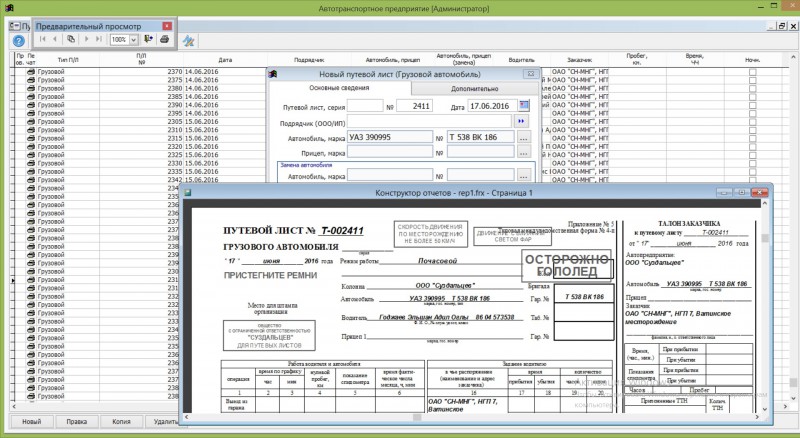
Task: Click the Водитель column header
Action: 521,60
